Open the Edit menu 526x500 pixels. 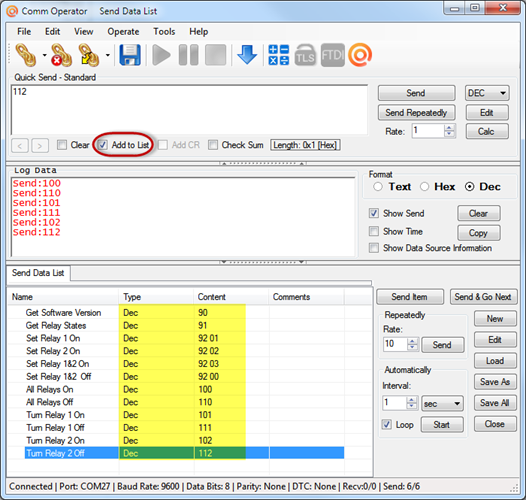52,32
